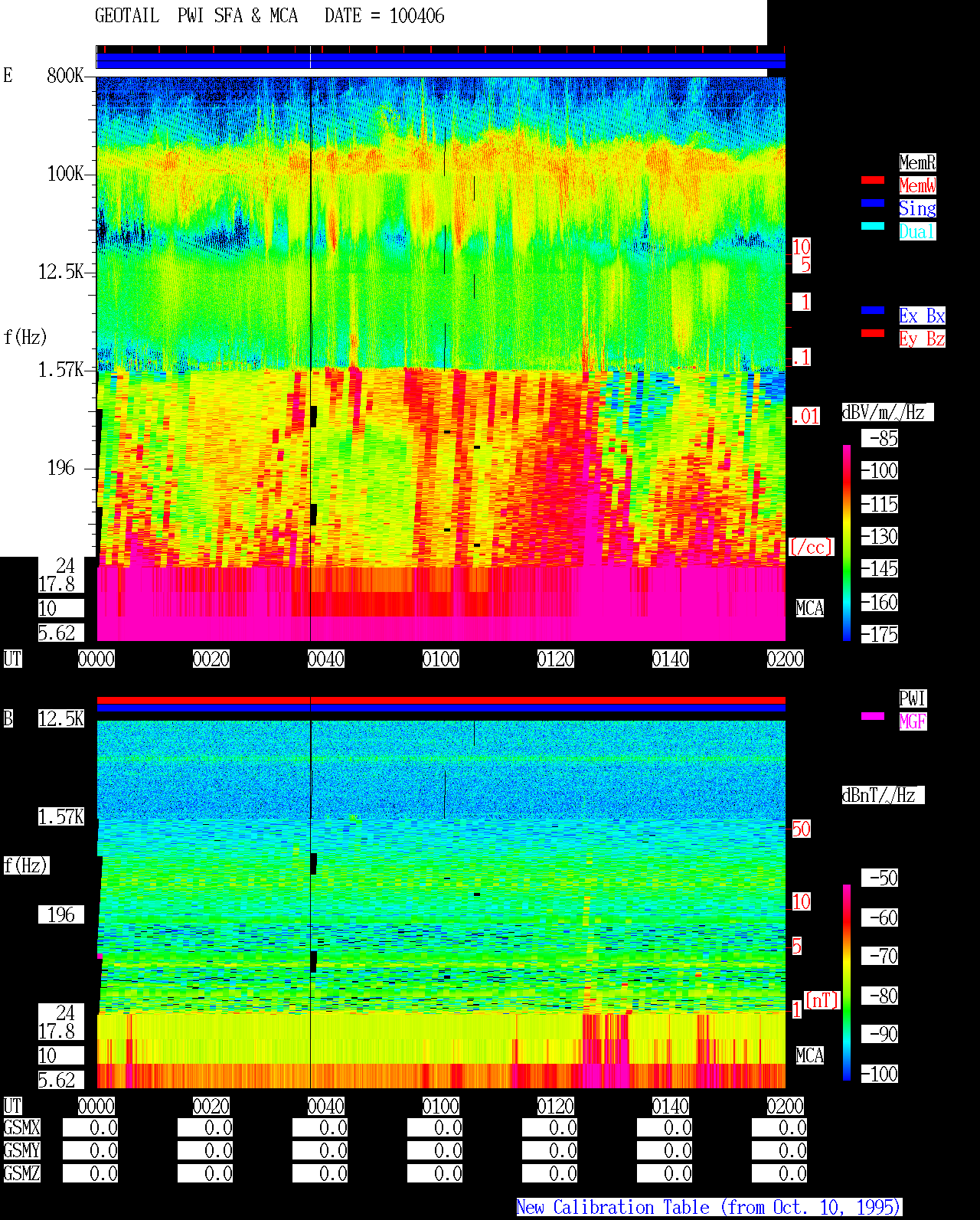980x1220 pixels.
Task: Click the blue Sing legend swatch
Action: (873, 203)
